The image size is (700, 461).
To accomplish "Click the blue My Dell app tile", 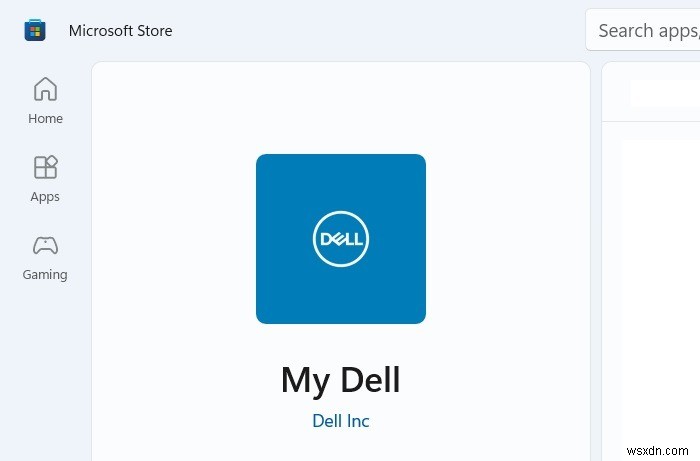I will 341,239.
